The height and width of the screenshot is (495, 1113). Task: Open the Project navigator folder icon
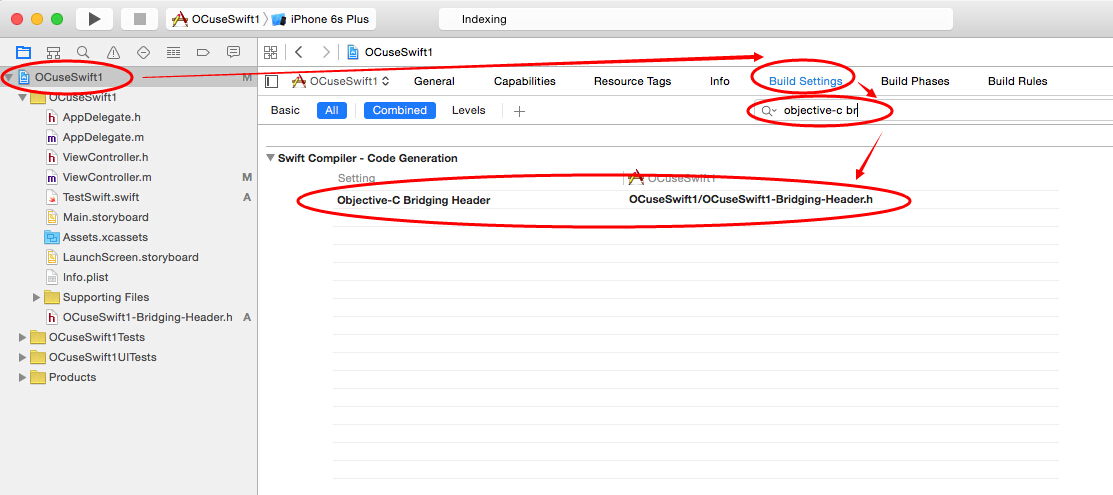(x=24, y=52)
